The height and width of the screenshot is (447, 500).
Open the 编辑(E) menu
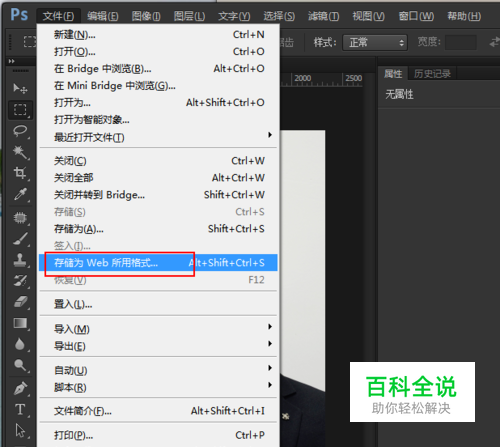[103, 16]
